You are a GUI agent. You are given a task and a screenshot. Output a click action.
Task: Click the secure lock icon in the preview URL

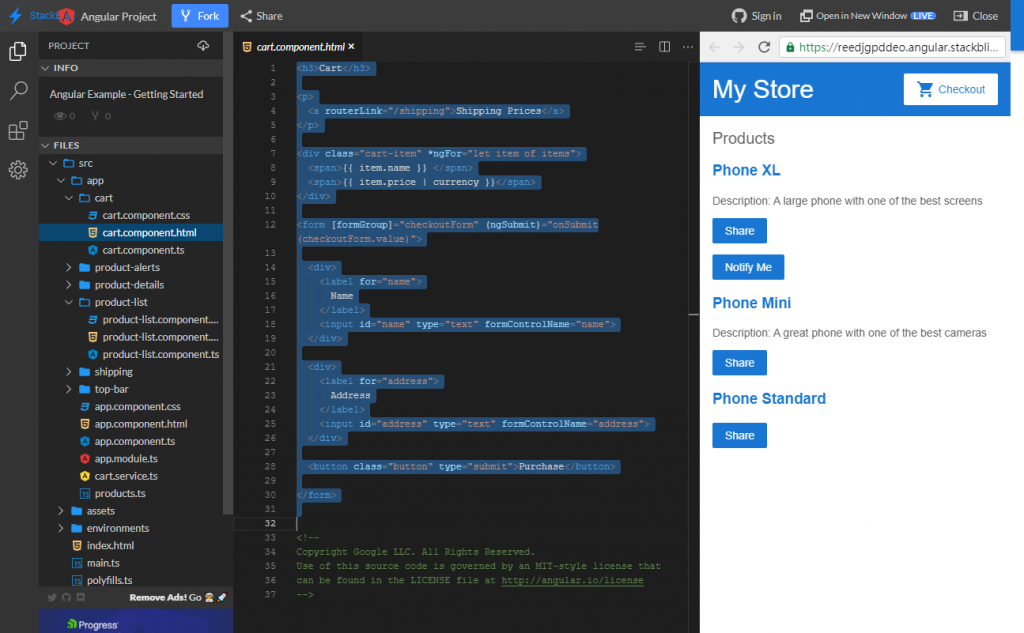[x=790, y=47]
